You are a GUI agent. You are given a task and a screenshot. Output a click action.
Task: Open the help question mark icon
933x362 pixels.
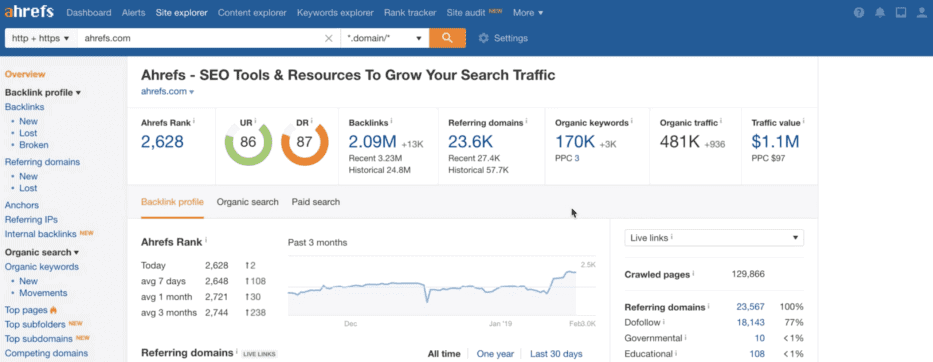click(859, 13)
